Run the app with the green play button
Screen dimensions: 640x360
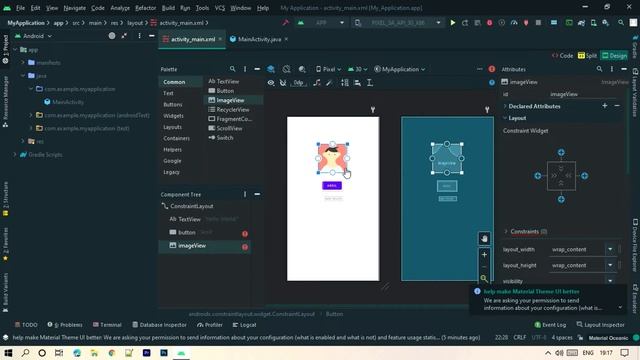452,23
